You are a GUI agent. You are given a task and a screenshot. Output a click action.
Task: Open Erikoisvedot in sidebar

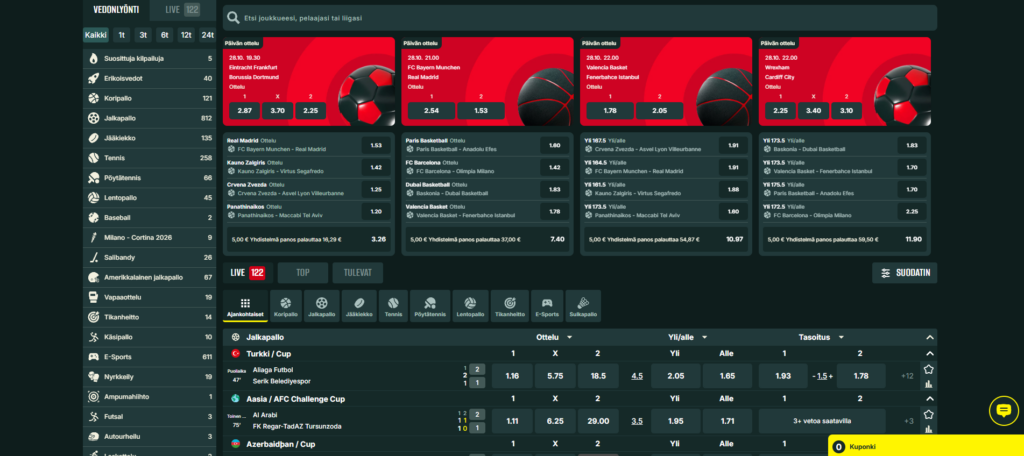point(150,78)
